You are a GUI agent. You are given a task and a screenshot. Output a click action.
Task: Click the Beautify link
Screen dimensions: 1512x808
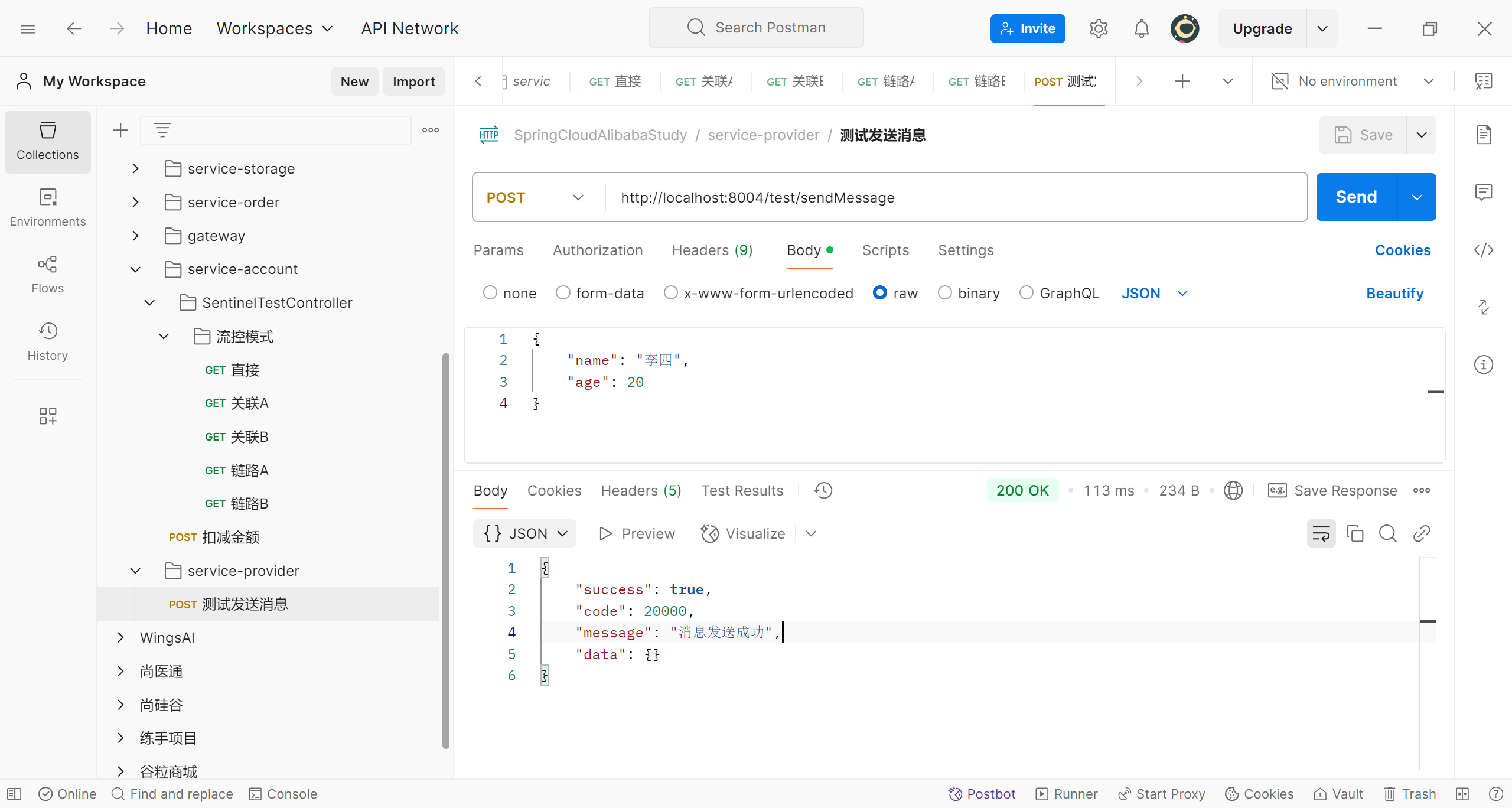pos(1394,294)
